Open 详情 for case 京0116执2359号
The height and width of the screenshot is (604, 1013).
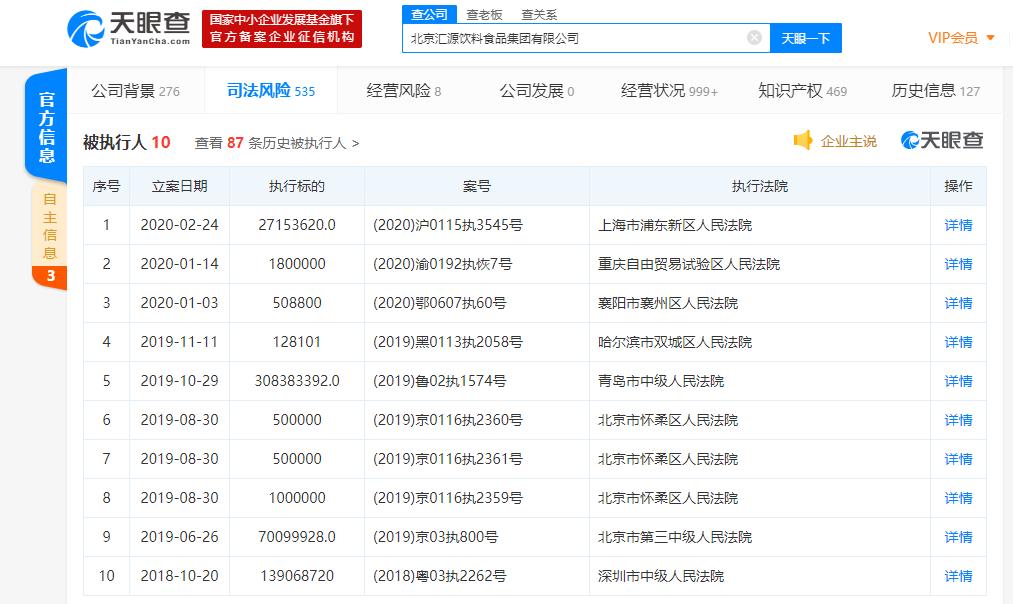point(958,498)
